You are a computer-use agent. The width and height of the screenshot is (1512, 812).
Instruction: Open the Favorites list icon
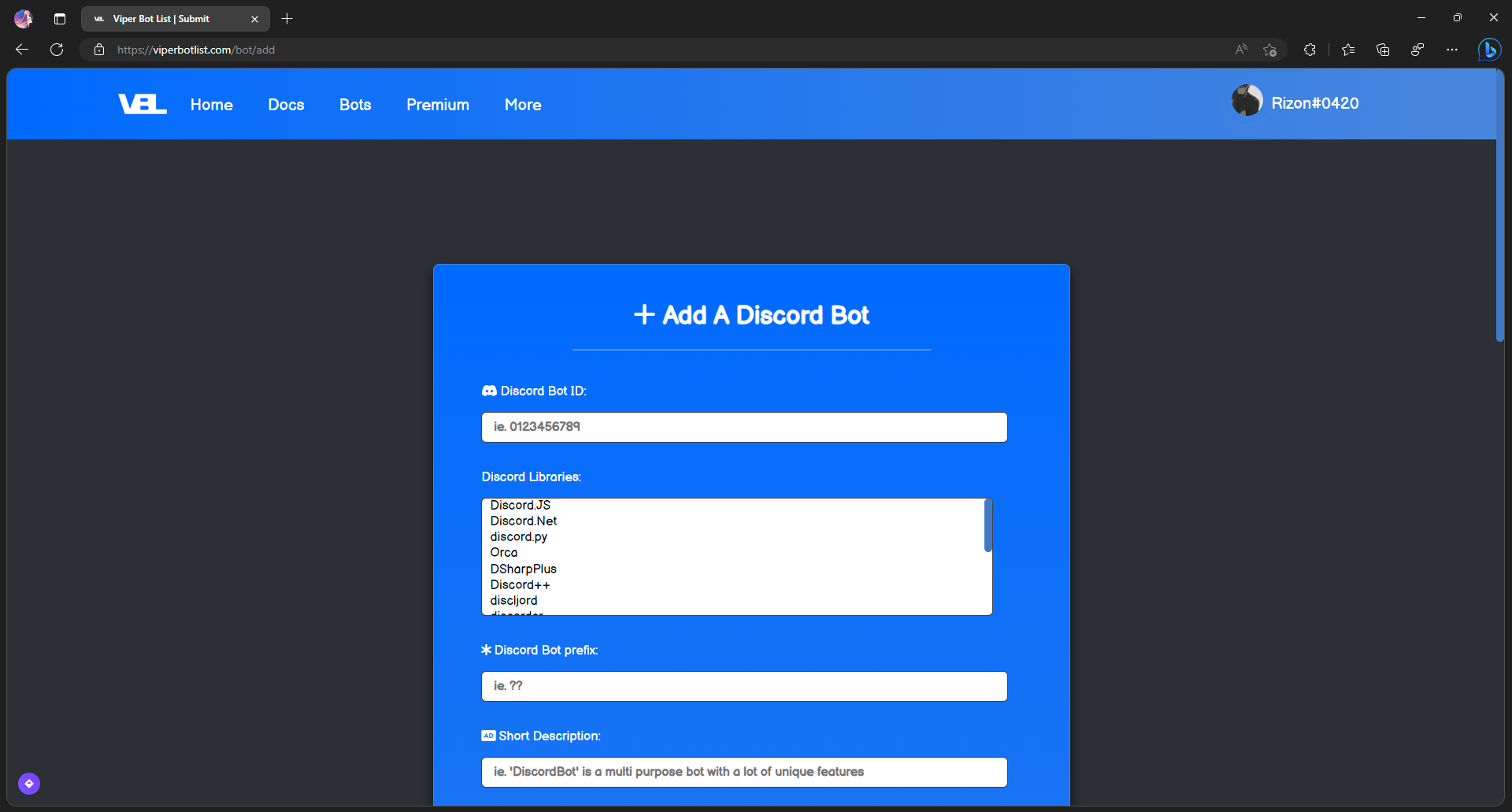[1348, 50]
